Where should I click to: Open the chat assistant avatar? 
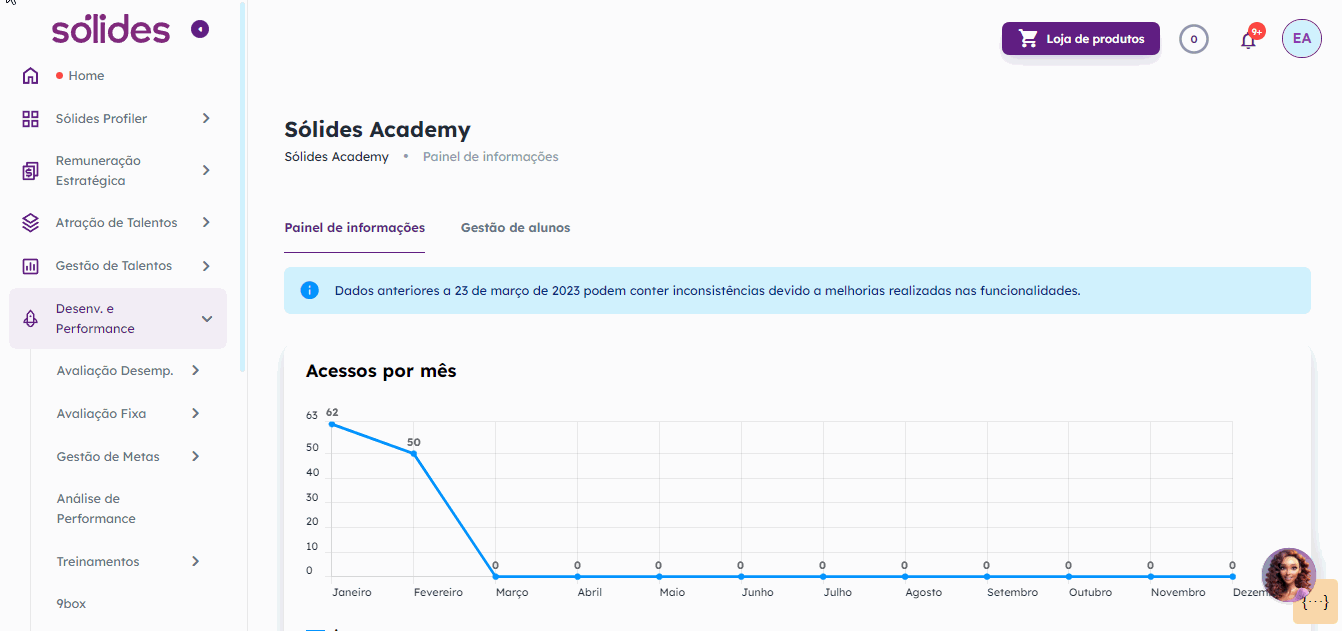(1289, 574)
